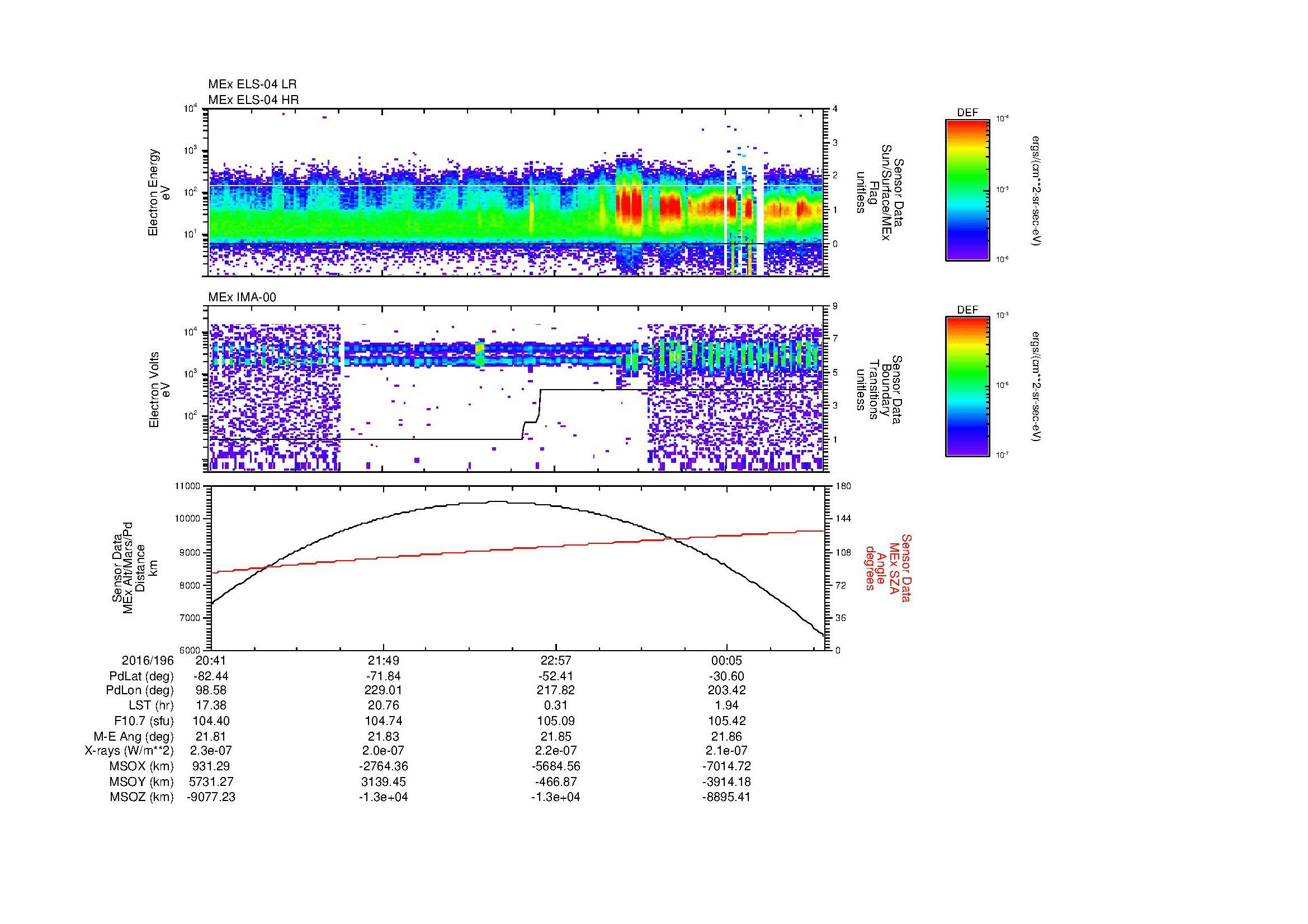Viewport: 1308px width, 924px height.
Task: Click the MSOY value '-466.87'
Action: pyautogui.click(x=555, y=782)
